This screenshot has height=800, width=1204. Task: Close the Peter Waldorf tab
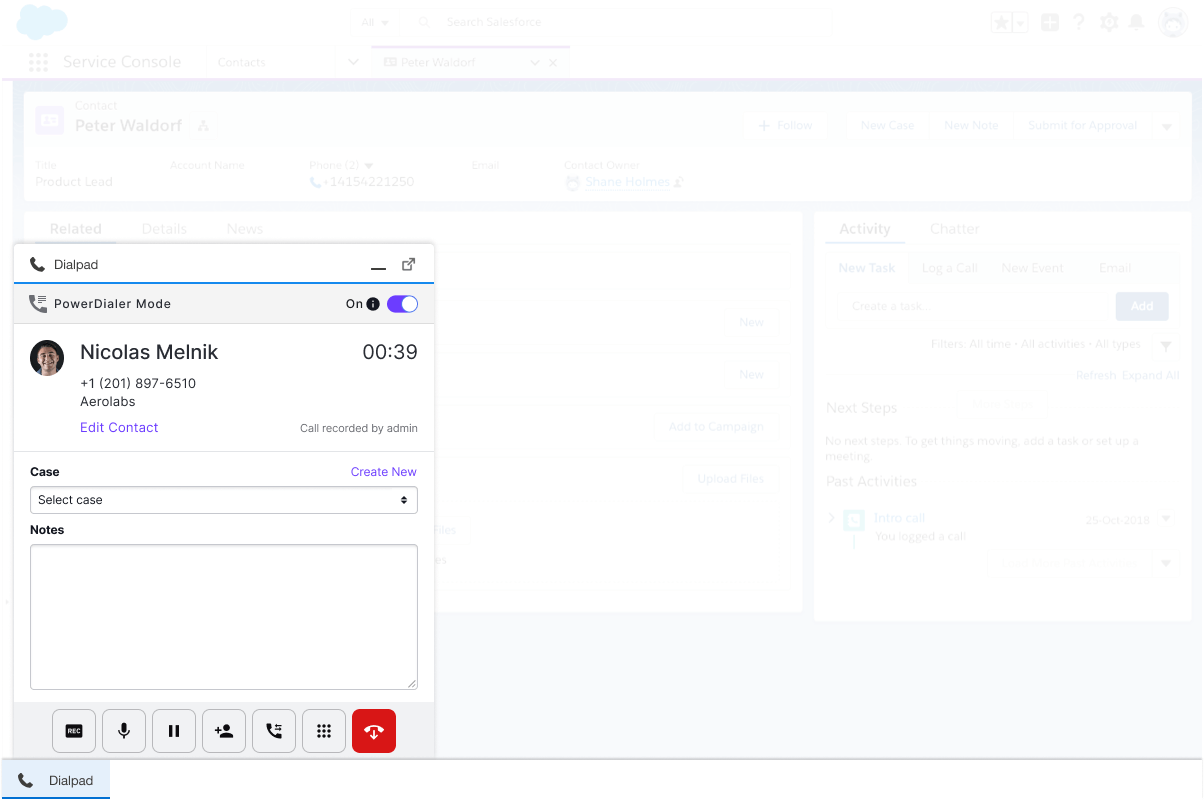pyautogui.click(x=553, y=62)
